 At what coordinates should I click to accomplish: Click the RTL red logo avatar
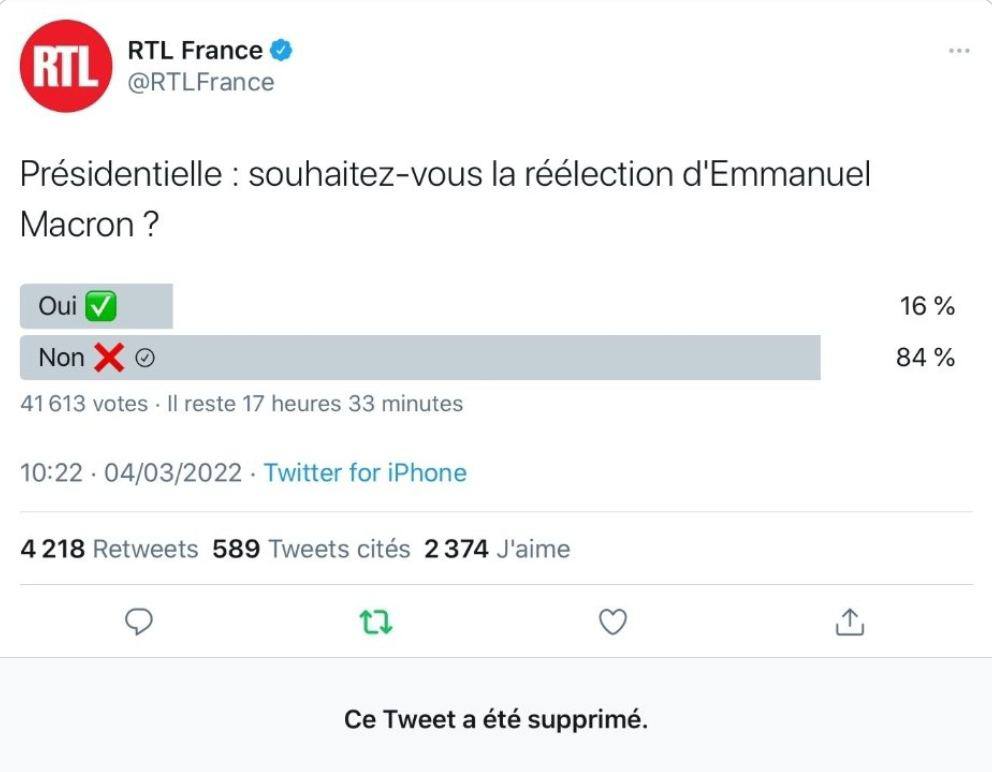point(66,66)
